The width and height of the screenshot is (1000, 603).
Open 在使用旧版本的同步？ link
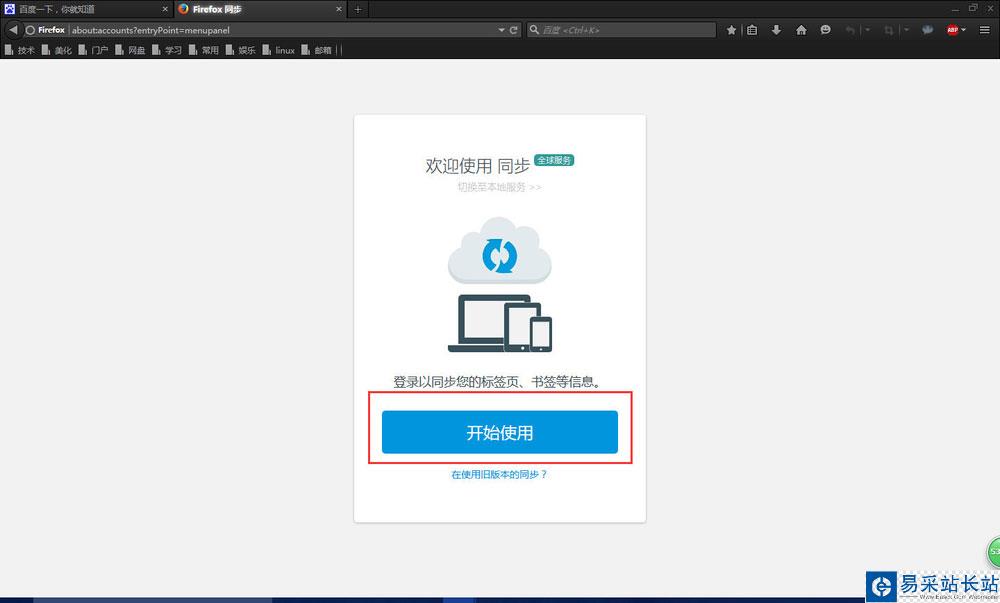pyautogui.click(x=499, y=474)
